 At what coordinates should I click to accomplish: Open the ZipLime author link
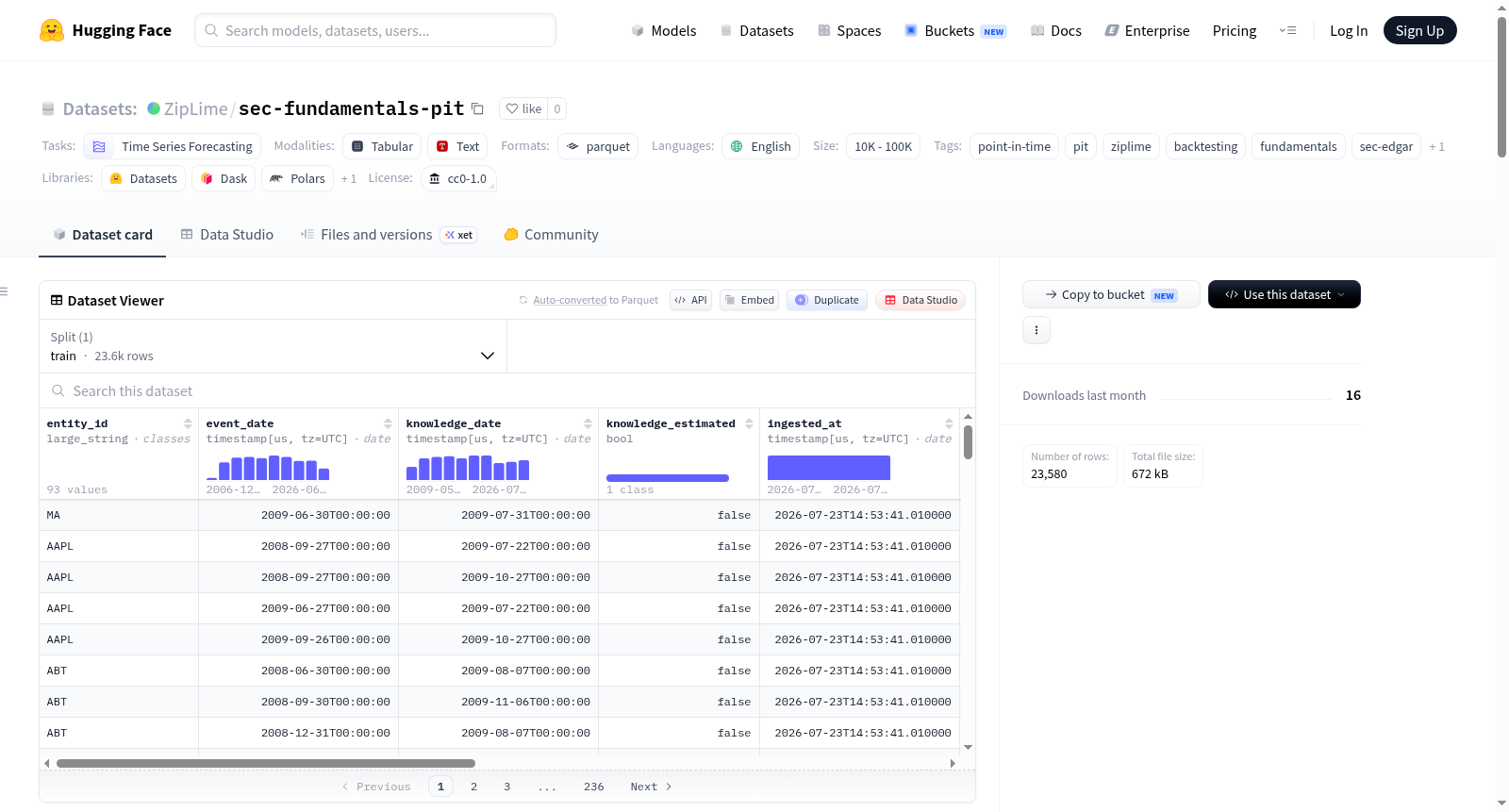point(195,108)
